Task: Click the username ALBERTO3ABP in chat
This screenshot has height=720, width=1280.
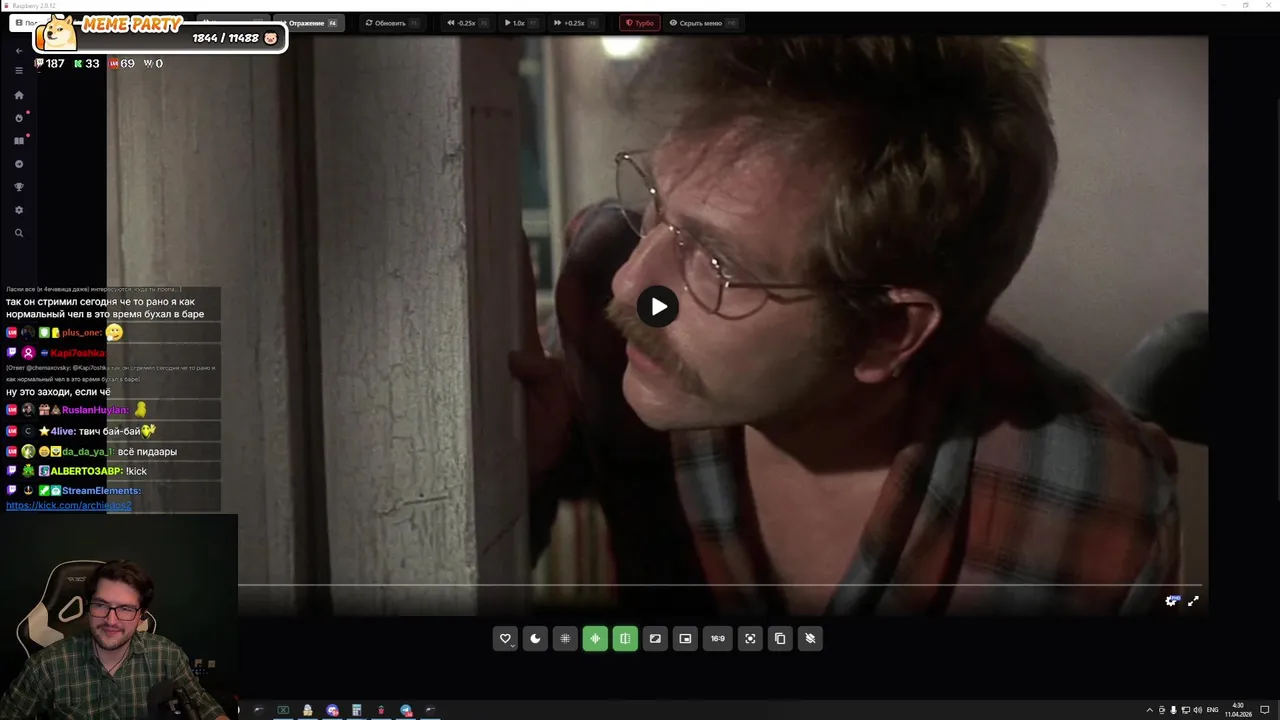Action: pos(86,471)
